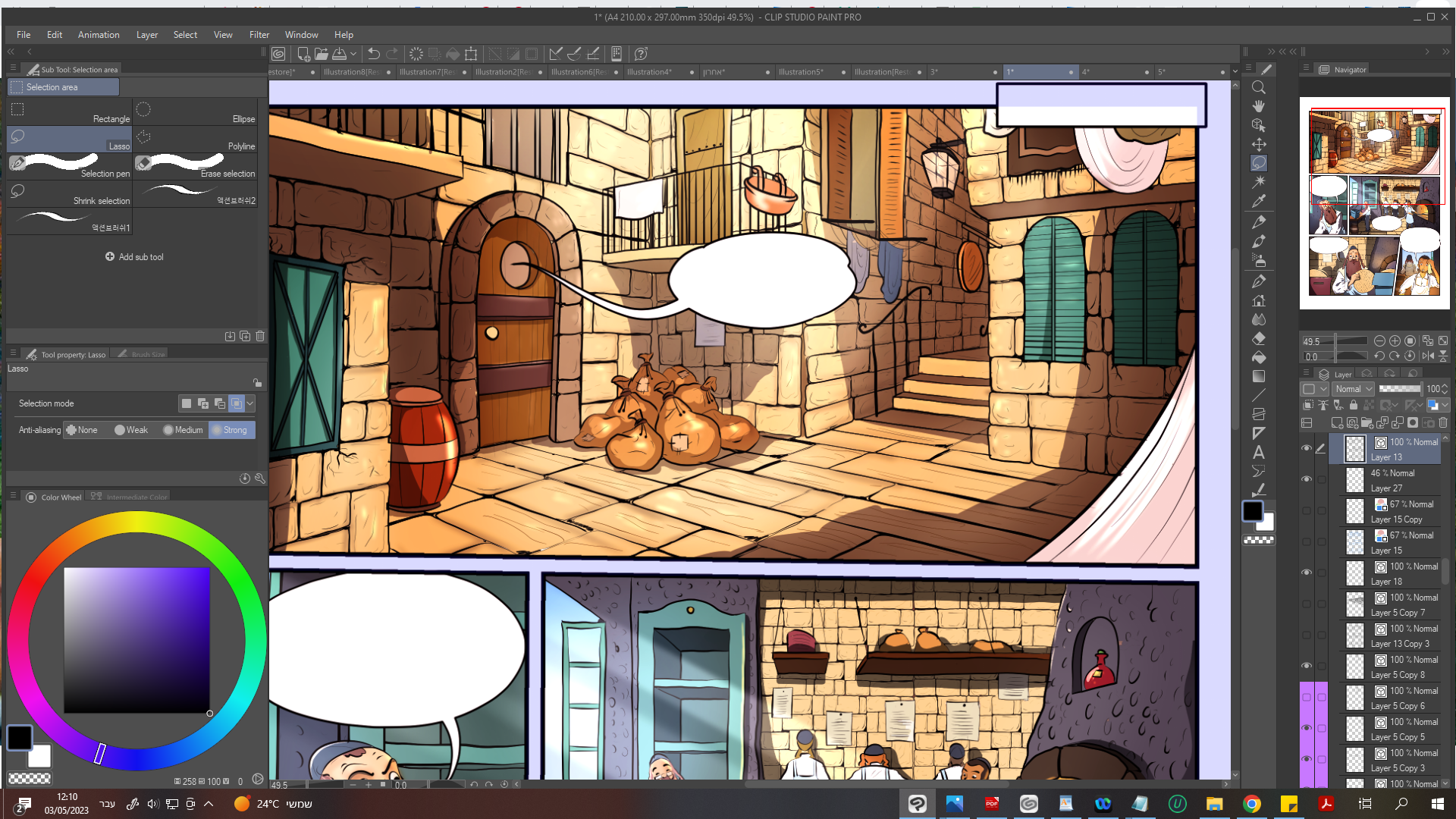This screenshot has height=819, width=1456.
Task: Switch to Illustration5 document tab
Action: (801, 72)
